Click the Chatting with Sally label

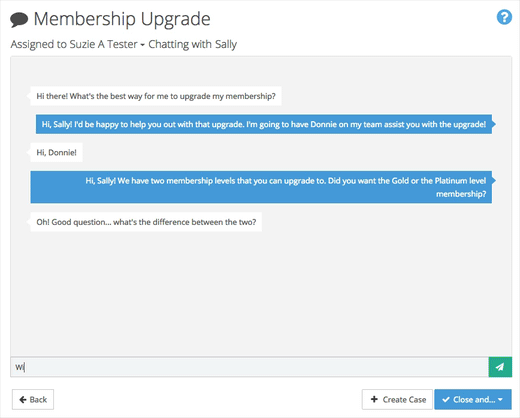click(193, 44)
